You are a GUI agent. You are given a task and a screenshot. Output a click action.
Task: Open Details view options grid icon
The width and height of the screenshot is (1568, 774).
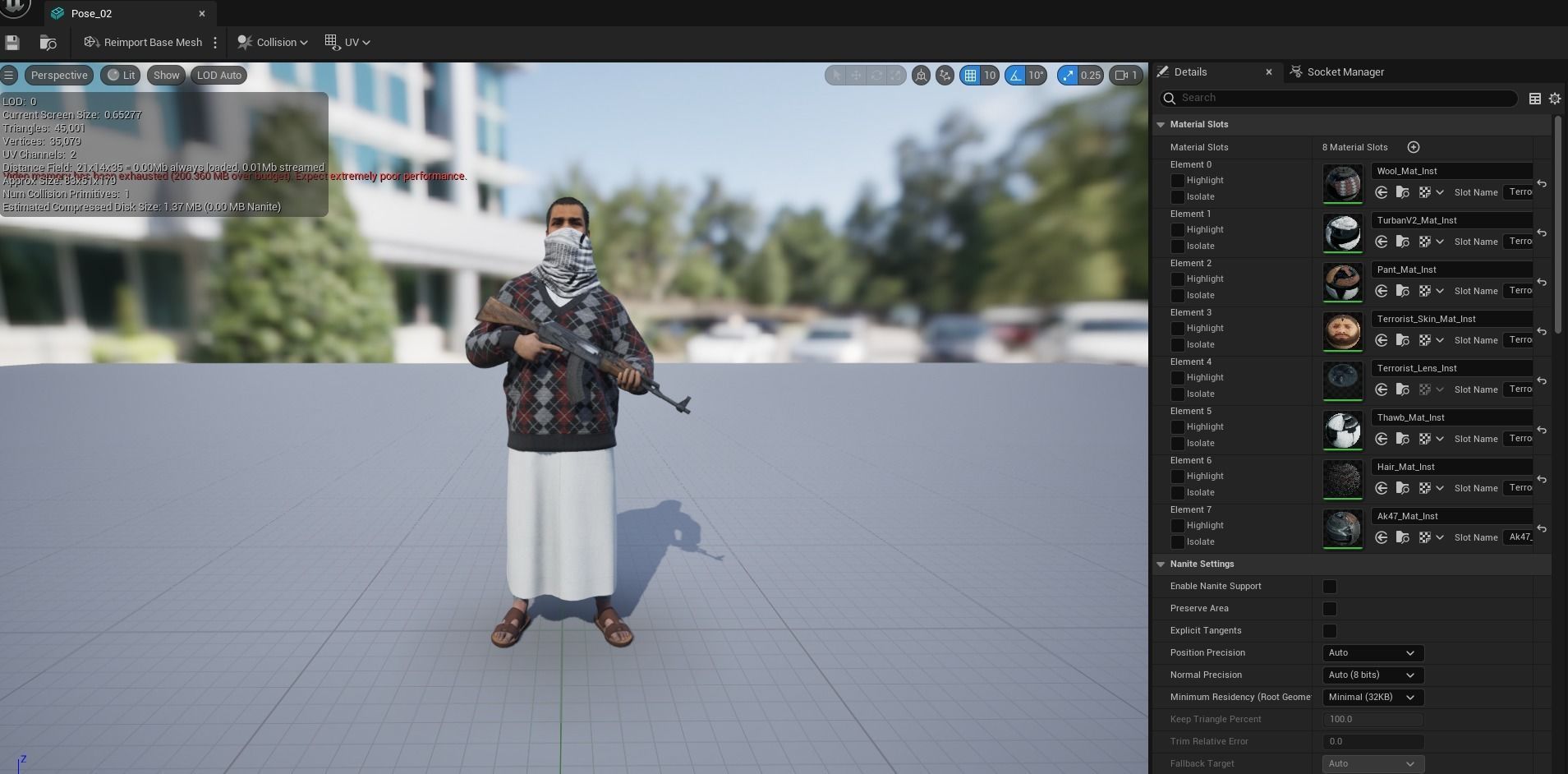coord(1534,98)
